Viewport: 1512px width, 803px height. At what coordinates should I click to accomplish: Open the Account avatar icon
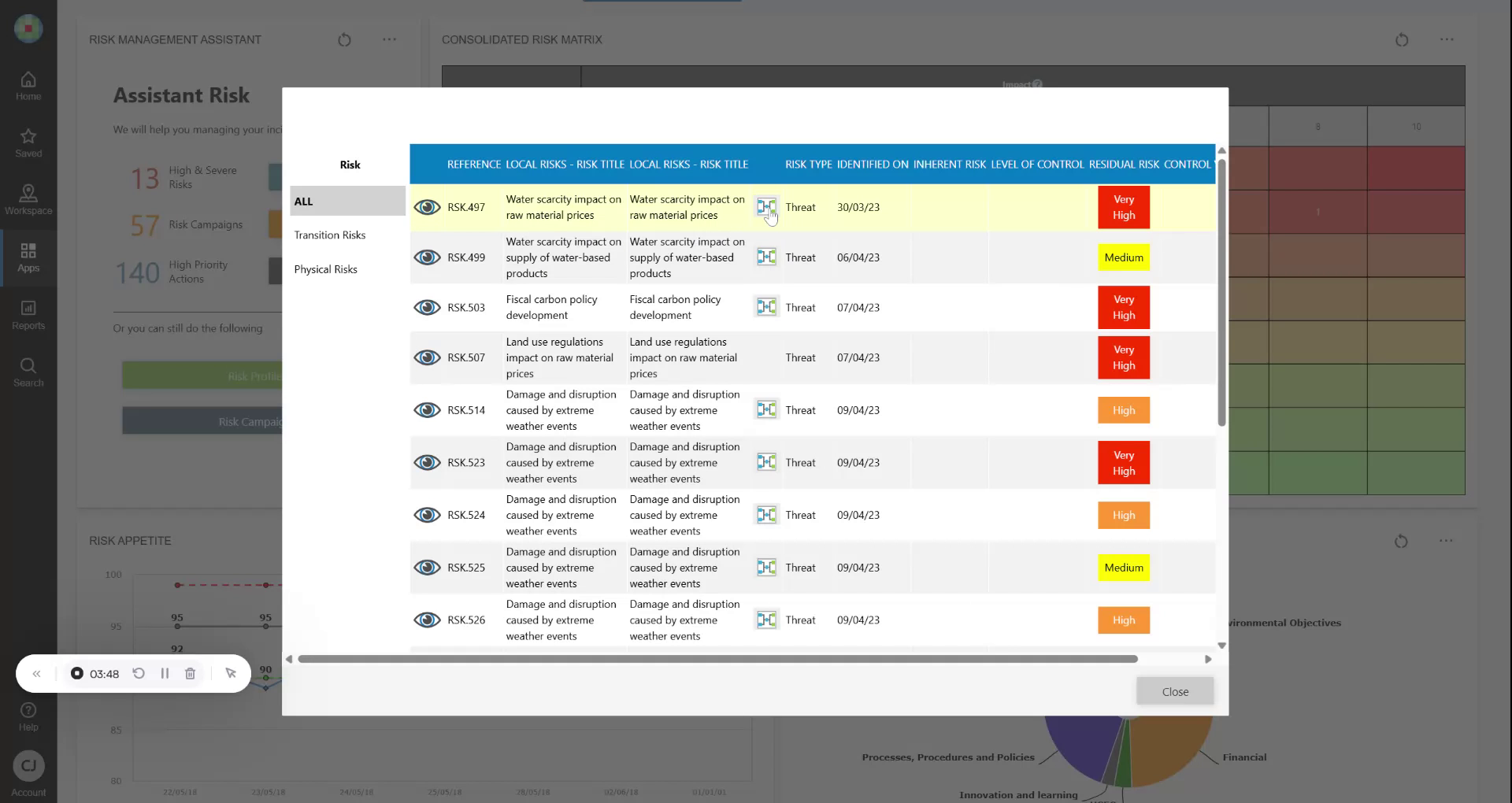(x=28, y=764)
